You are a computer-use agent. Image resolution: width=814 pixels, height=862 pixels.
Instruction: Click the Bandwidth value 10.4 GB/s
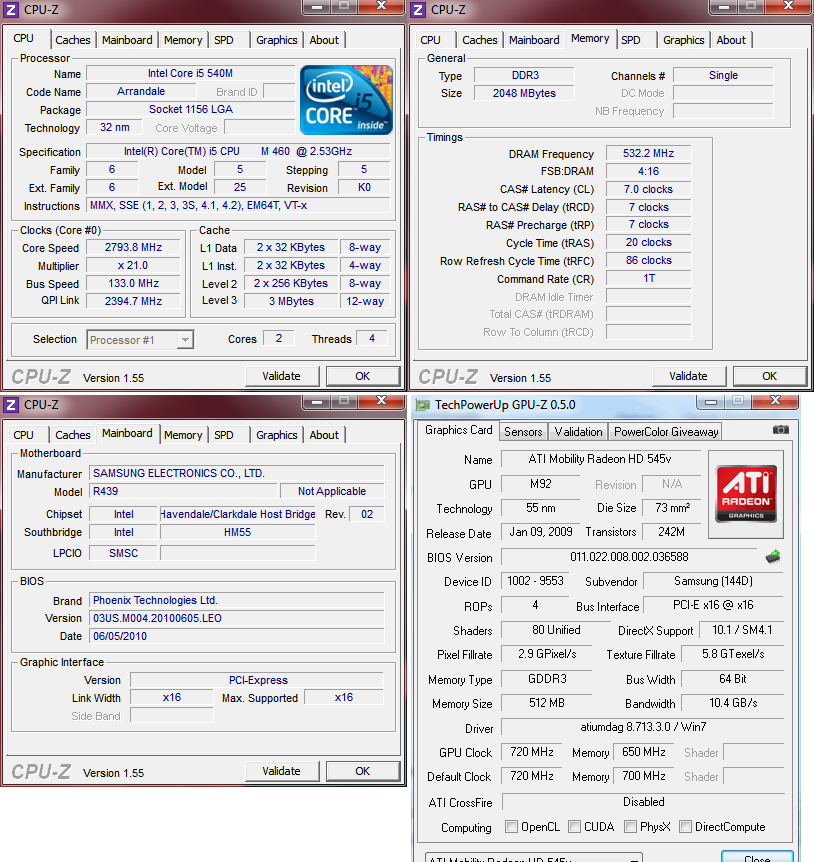click(x=733, y=703)
